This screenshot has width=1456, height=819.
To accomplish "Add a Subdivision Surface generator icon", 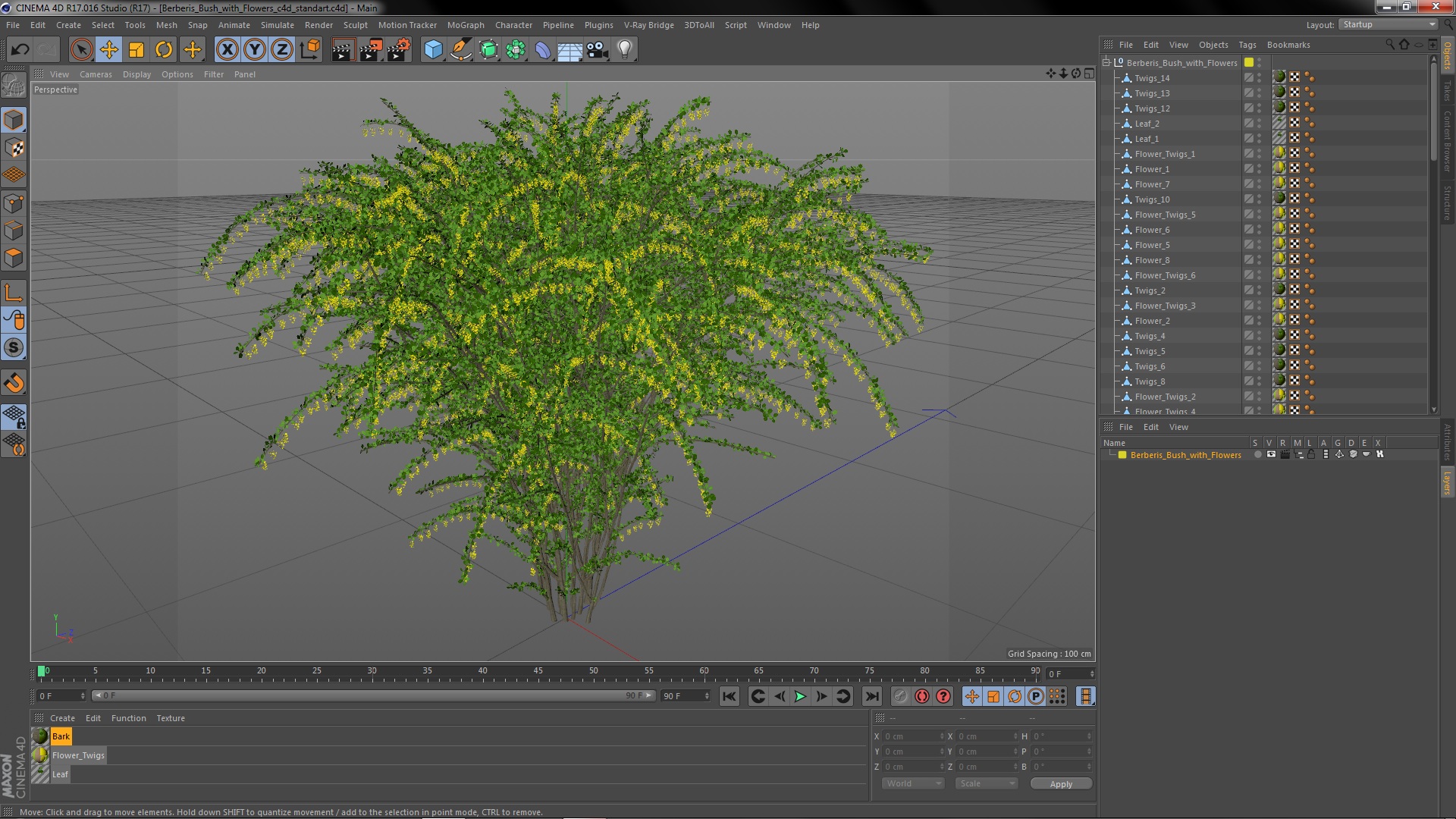I will [x=488, y=50].
